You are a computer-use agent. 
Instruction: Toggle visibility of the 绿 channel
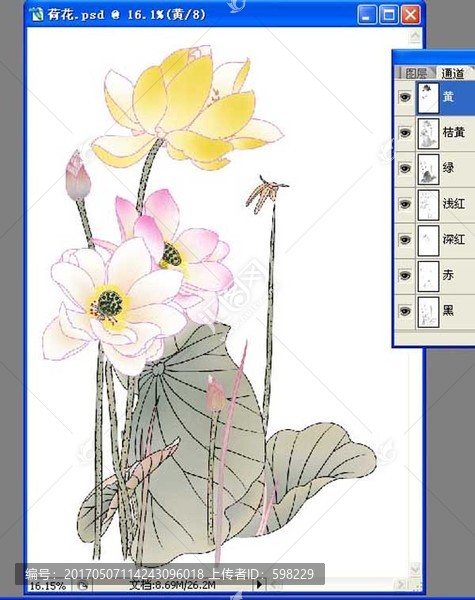pos(405,168)
